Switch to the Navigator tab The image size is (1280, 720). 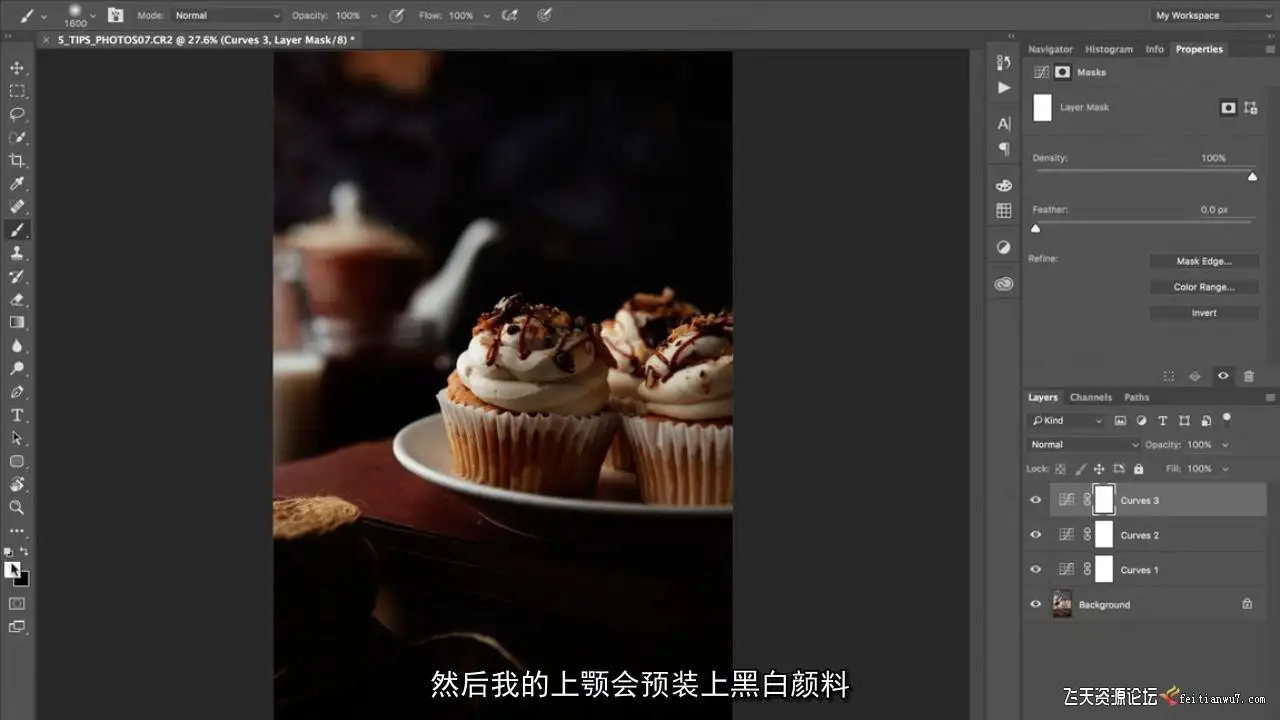point(1050,49)
